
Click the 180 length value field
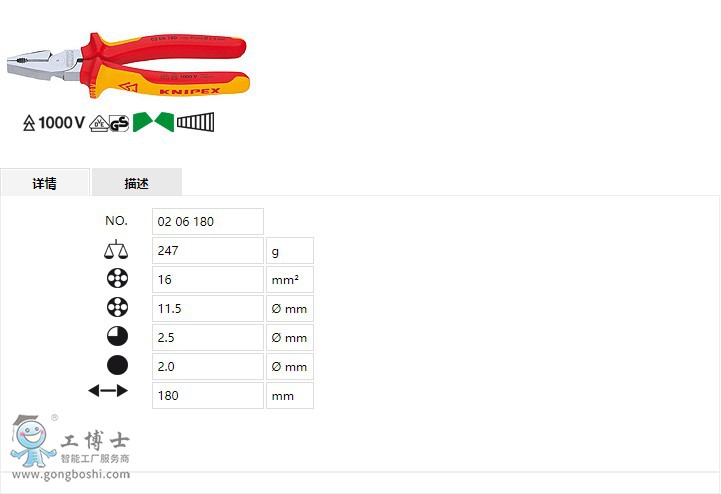tap(208, 395)
